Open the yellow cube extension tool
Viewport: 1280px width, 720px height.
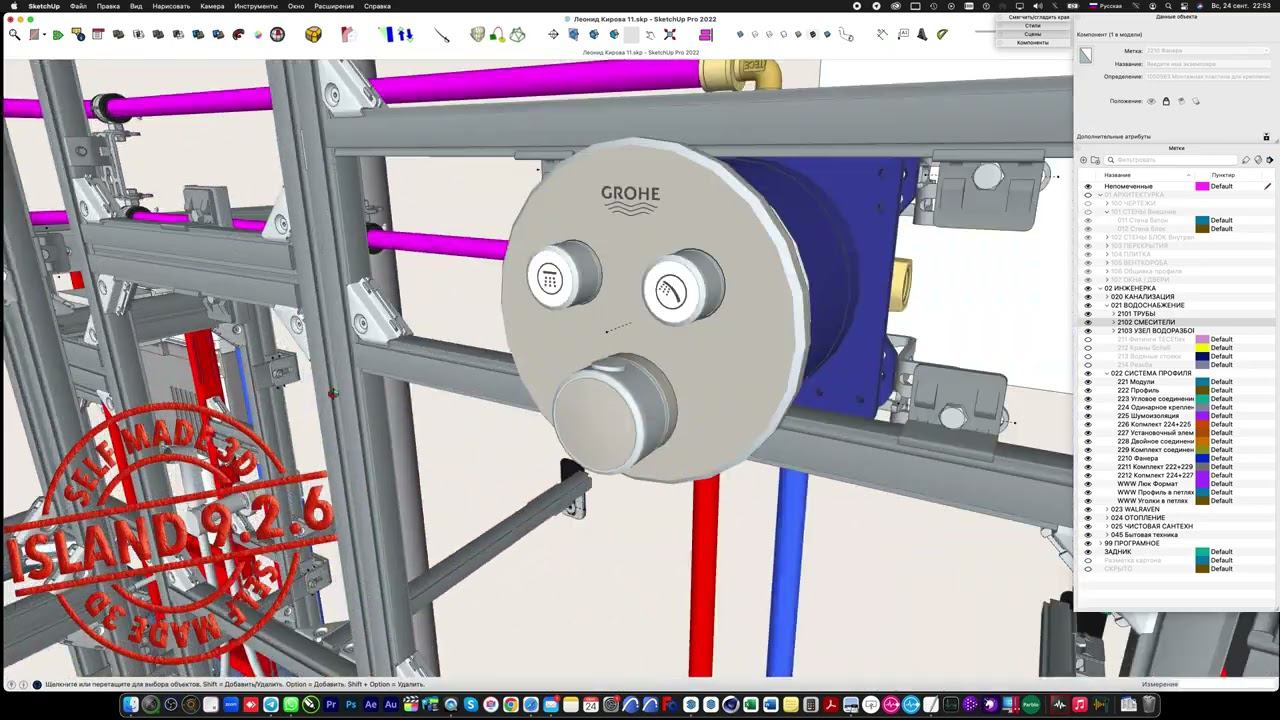pos(313,35)
